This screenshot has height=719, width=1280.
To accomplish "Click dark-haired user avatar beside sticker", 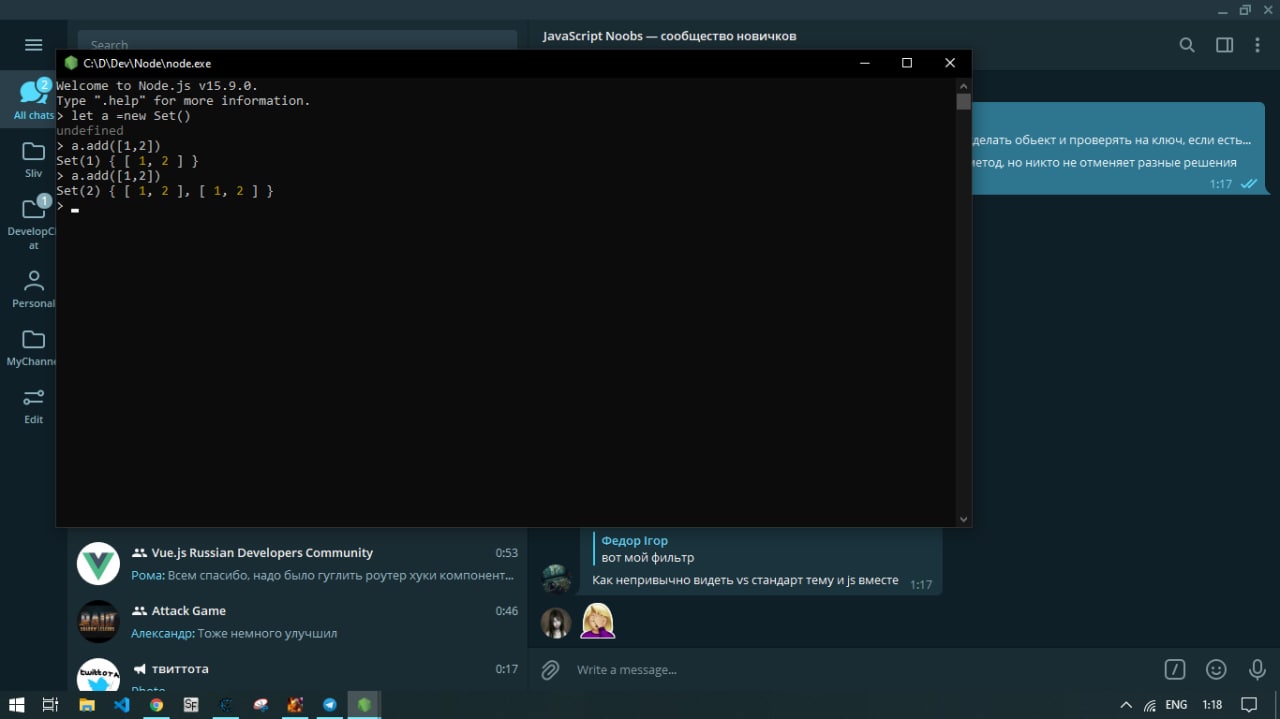I will [556, 623].
